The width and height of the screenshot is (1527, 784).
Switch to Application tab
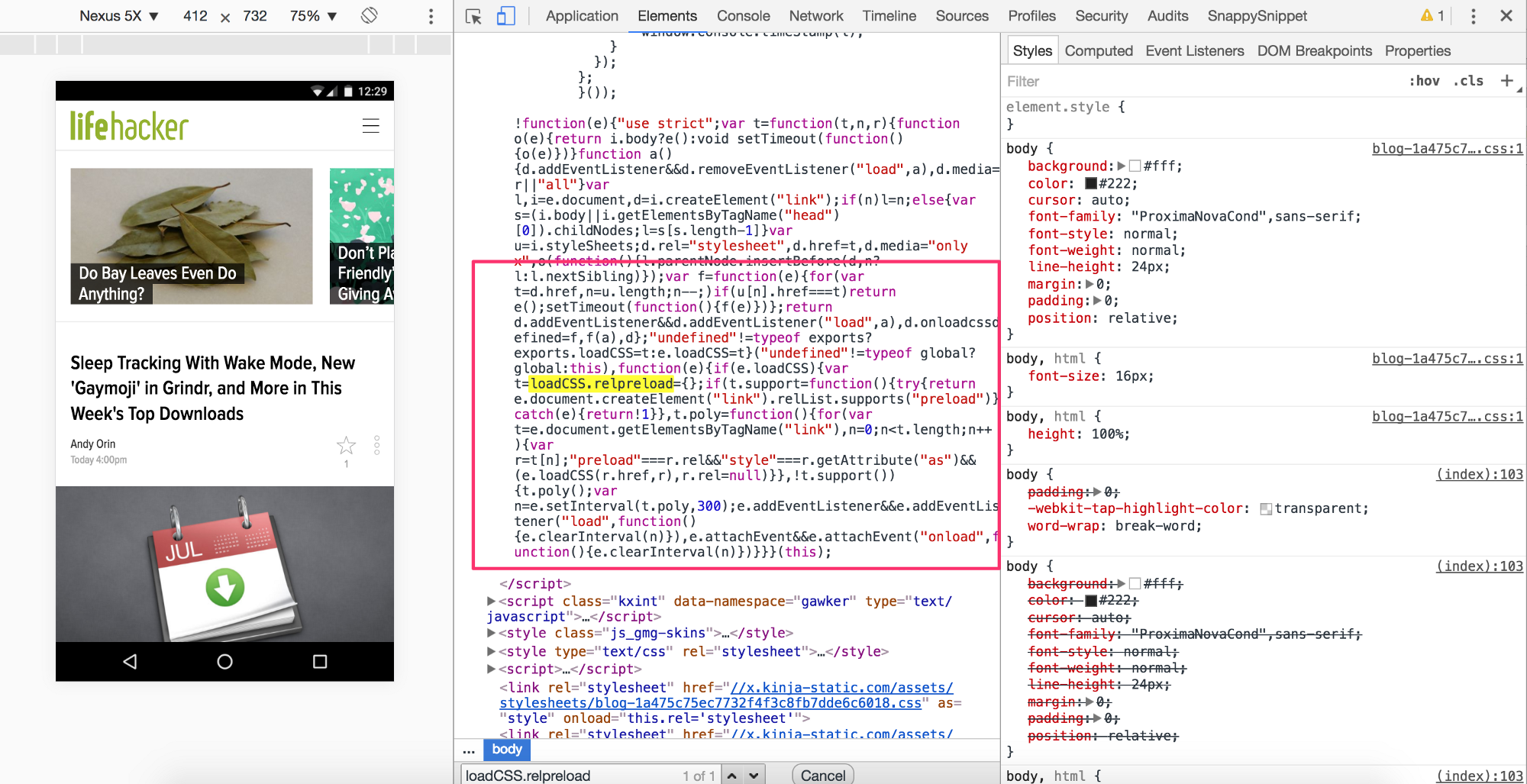[x=582, y=16]
